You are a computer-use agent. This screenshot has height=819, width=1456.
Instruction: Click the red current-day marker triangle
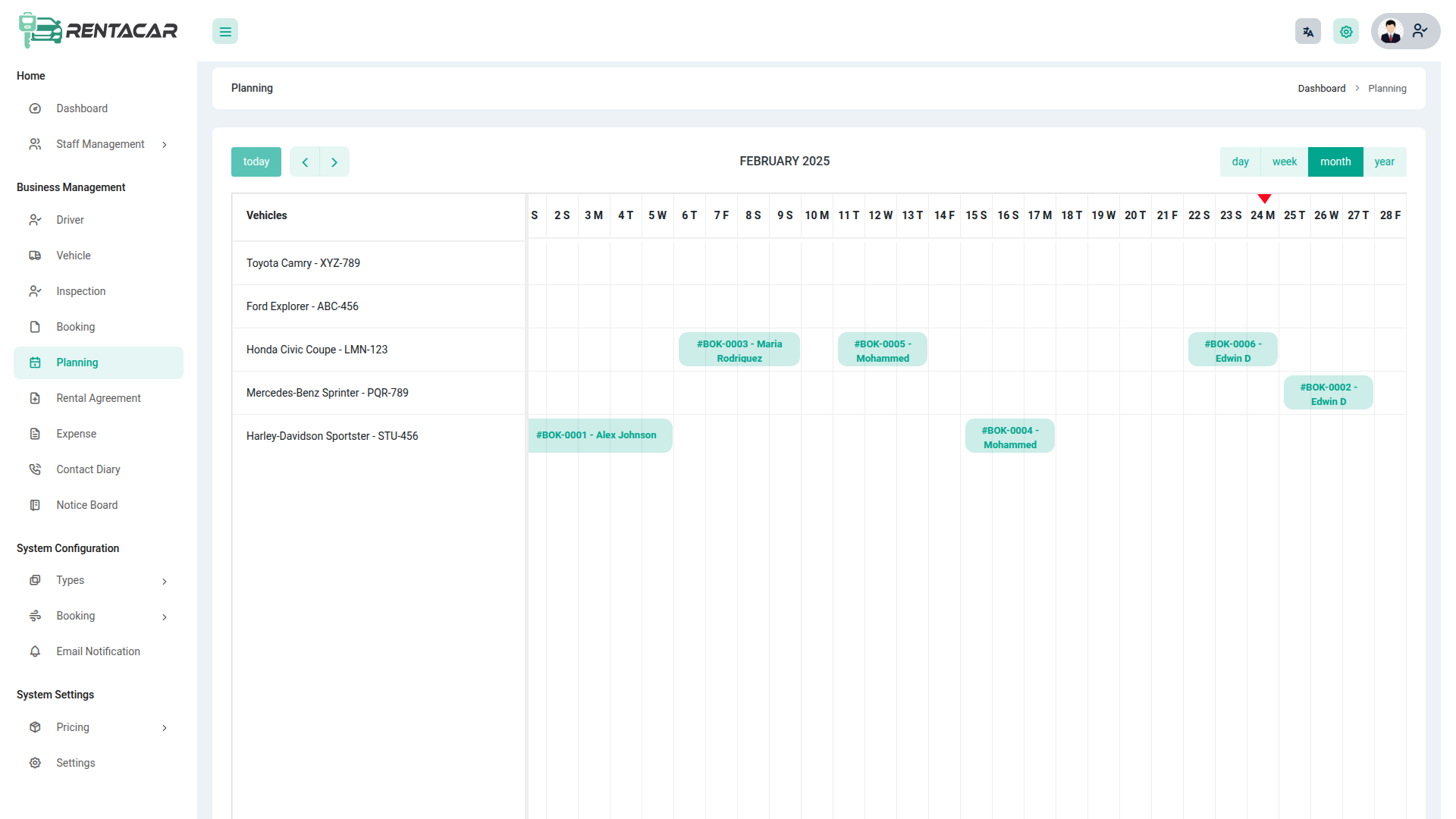(1264, 199)
